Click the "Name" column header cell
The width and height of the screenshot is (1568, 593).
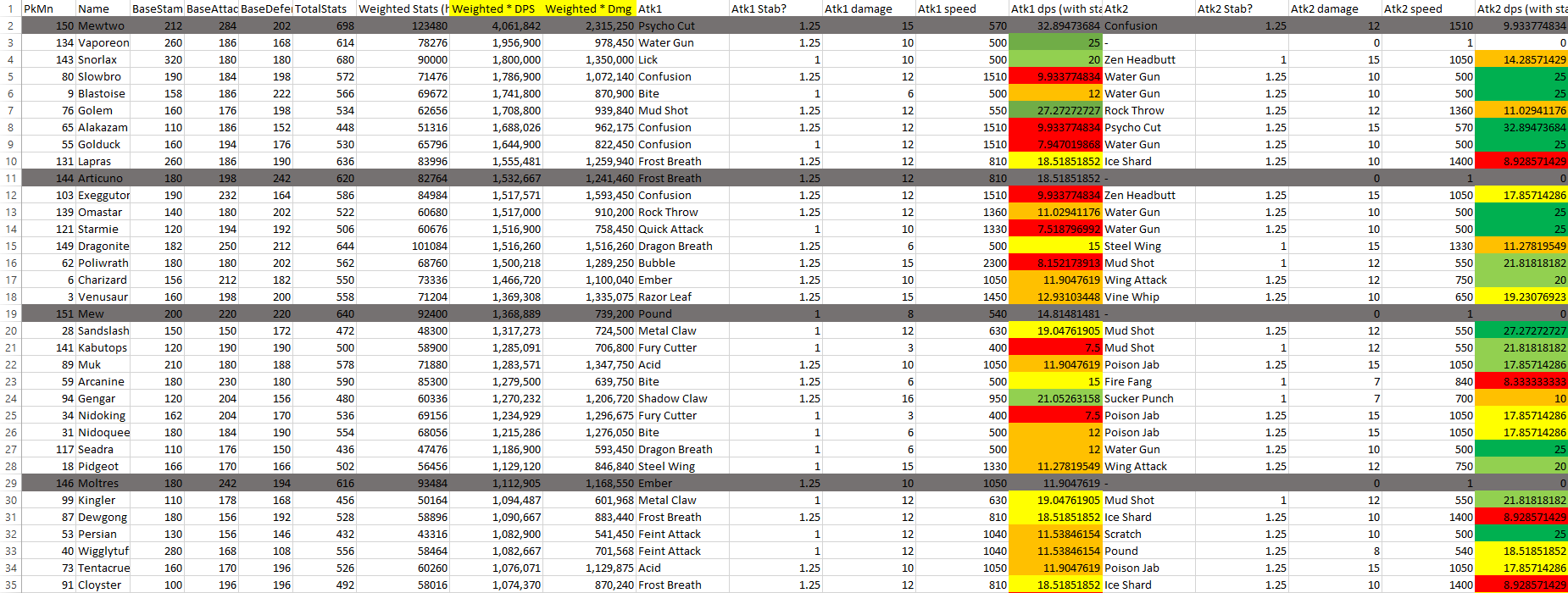[x=103, y=8]
